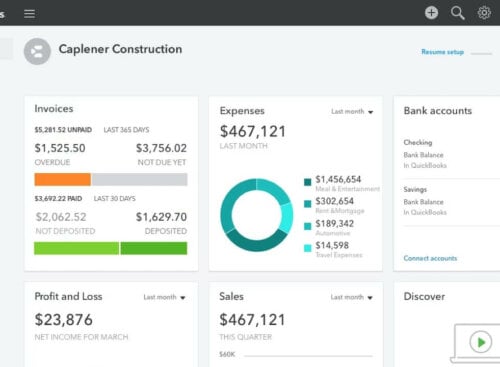500x367 pixels.
Task: Click the Sales card title
Action: [x=231, y=296]
